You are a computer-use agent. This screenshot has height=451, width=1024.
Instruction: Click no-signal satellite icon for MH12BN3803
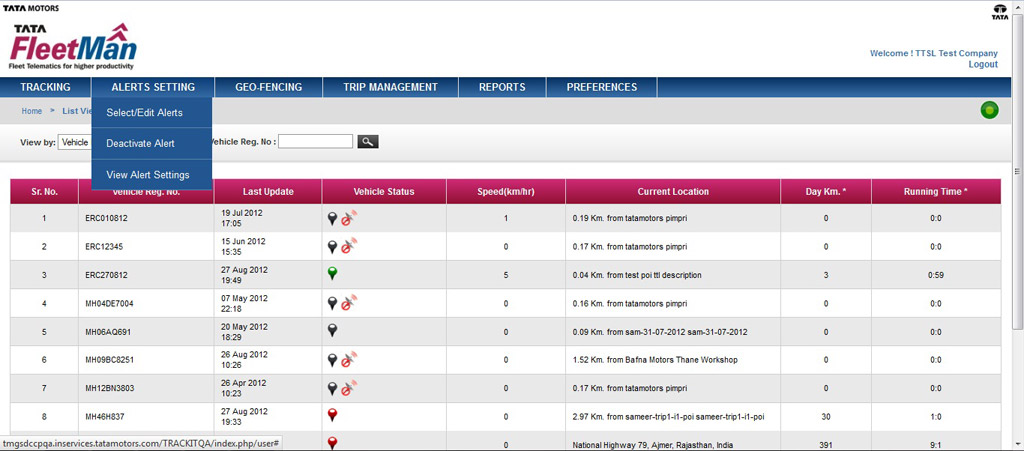pos(349,387)
